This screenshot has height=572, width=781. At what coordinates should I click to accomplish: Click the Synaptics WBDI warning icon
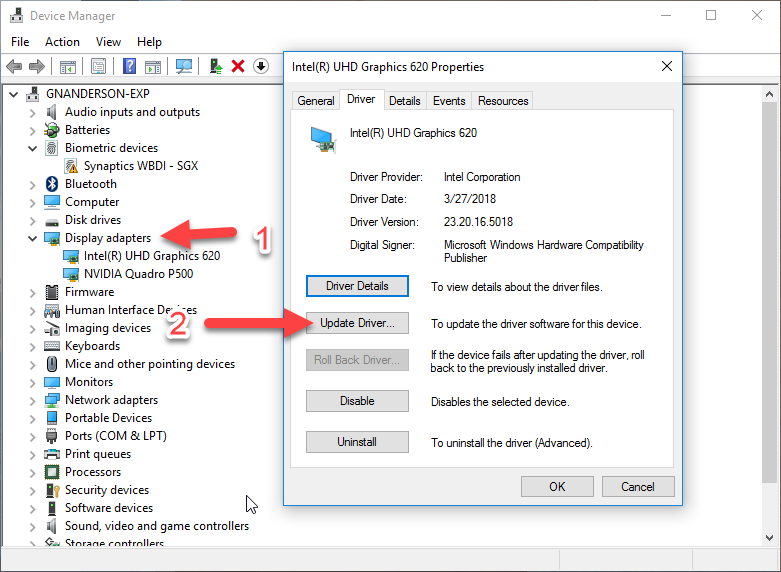[71, 166]
